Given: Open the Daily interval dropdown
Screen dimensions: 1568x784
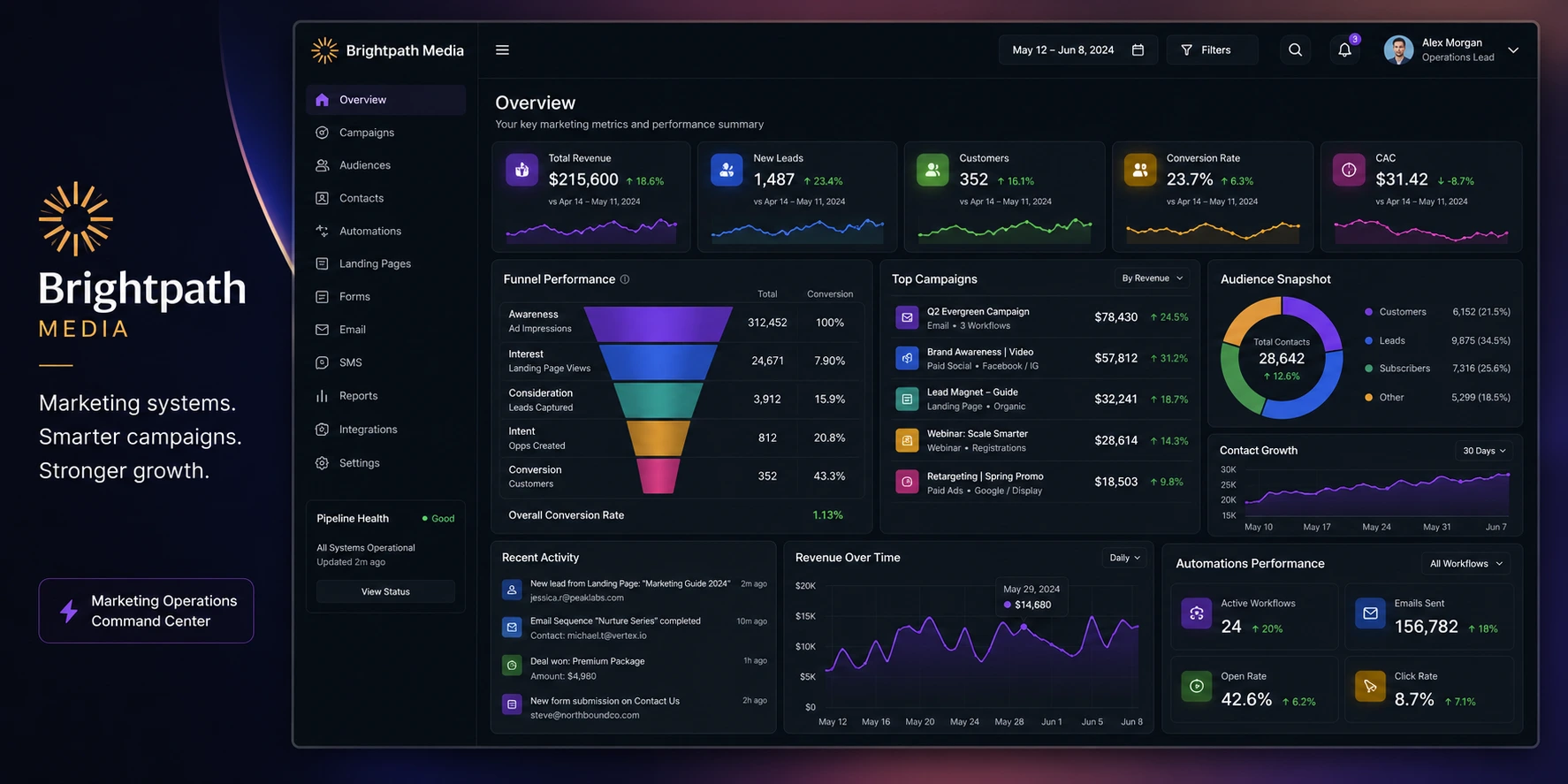Looking at the screenshot, I should (x=1125, y=558).
